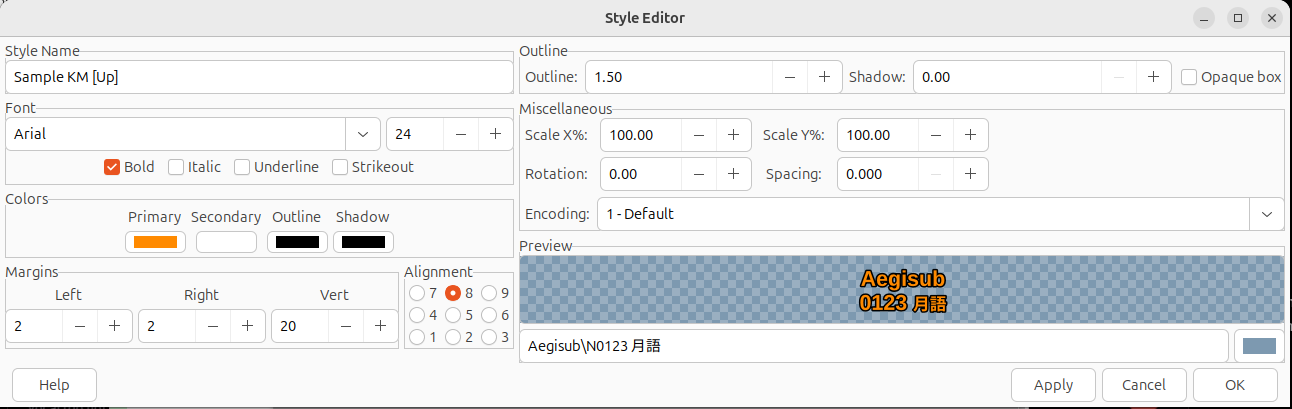Enable the Opaque box checkbox
The width and height of the screenshot is (1292, 409).
click(x=1189, y=77)
